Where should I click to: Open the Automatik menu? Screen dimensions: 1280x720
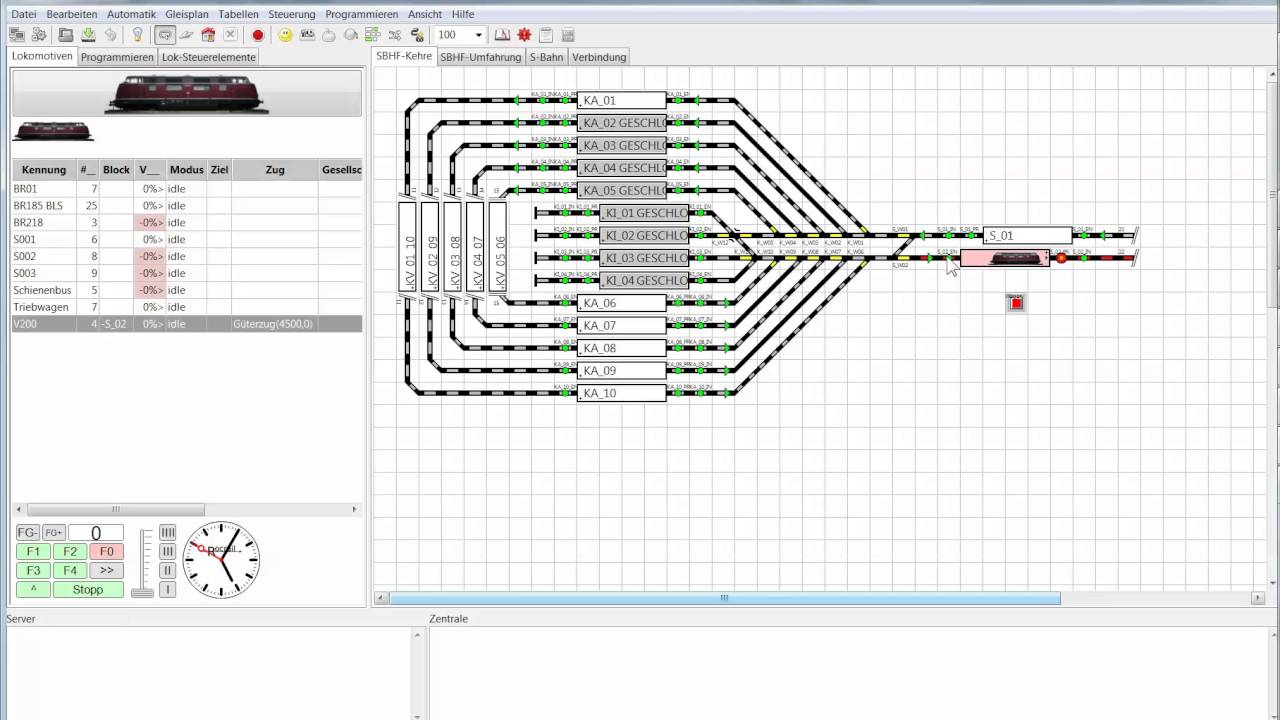pos(131,14)
